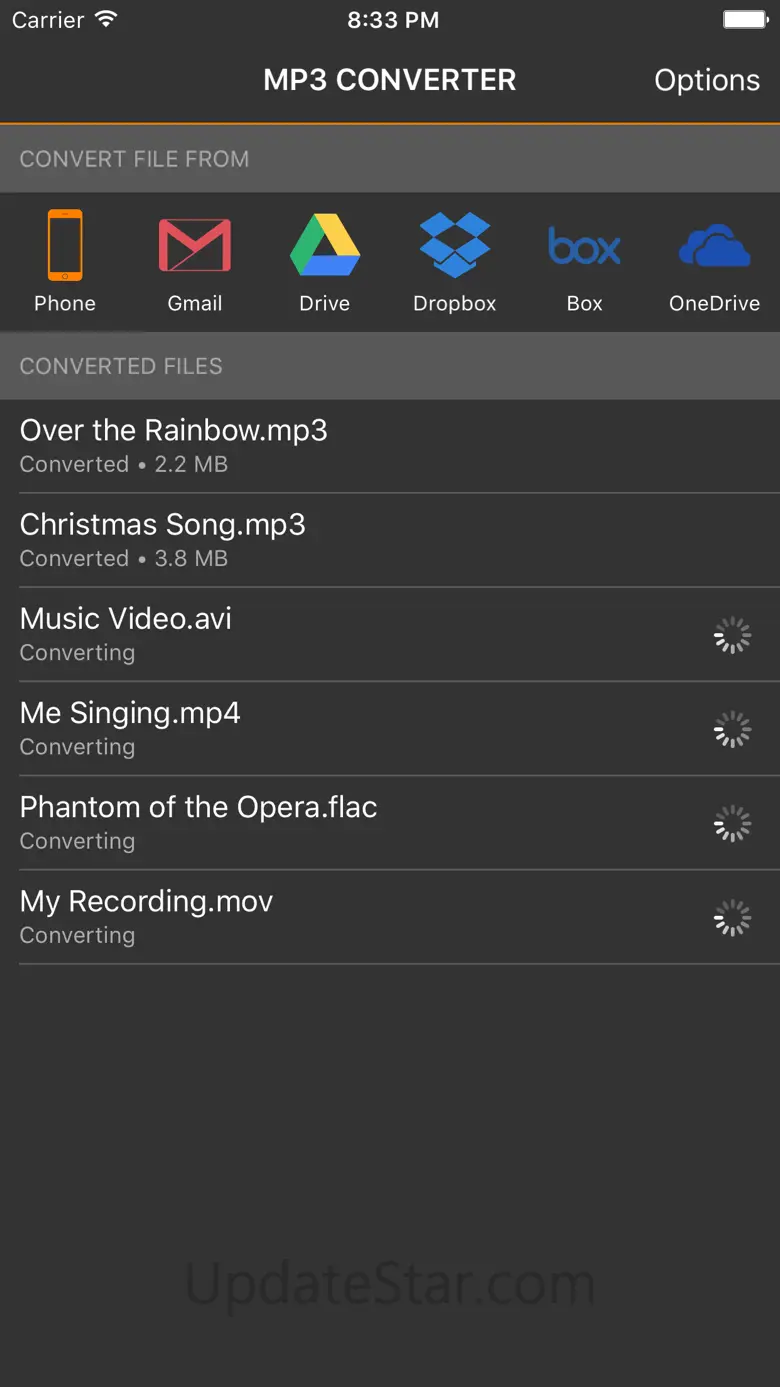The image size is (780, 1387).
Task: Tap spinner beside Music Video.avi
Action: tap(732, 635)
